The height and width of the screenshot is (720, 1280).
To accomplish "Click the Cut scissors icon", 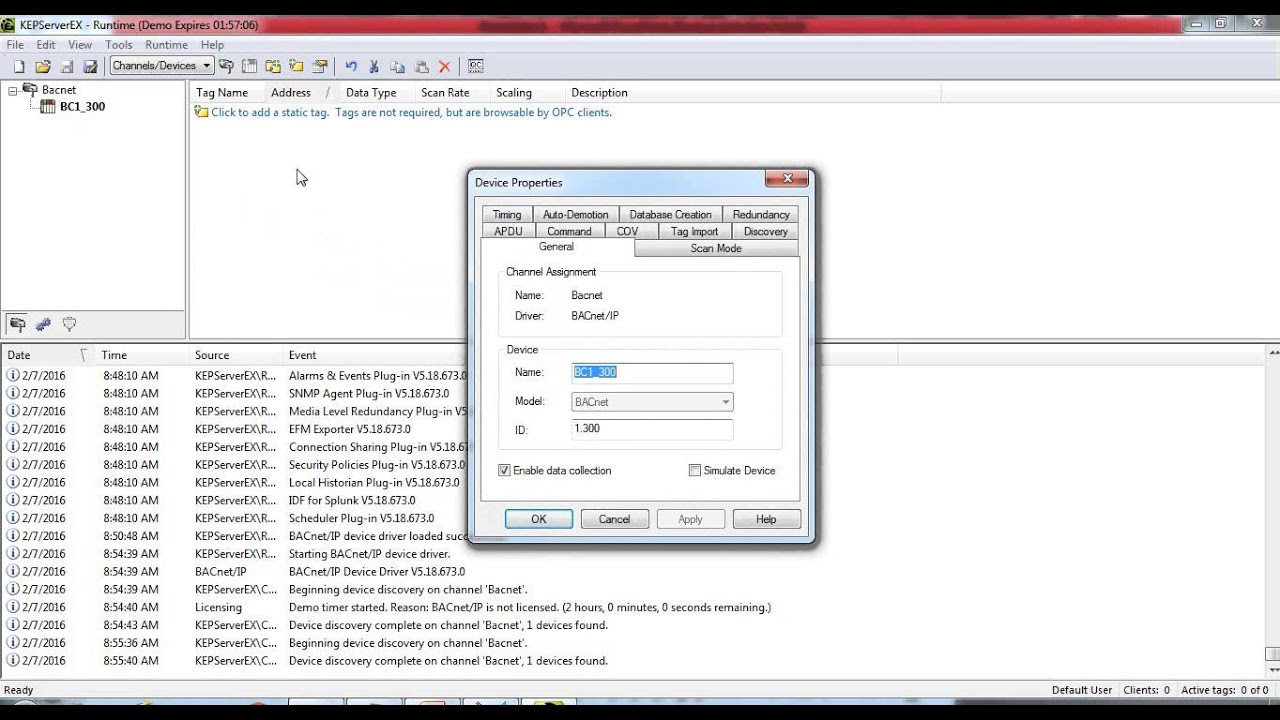I will pyautogui.click(x=374, y=66).
